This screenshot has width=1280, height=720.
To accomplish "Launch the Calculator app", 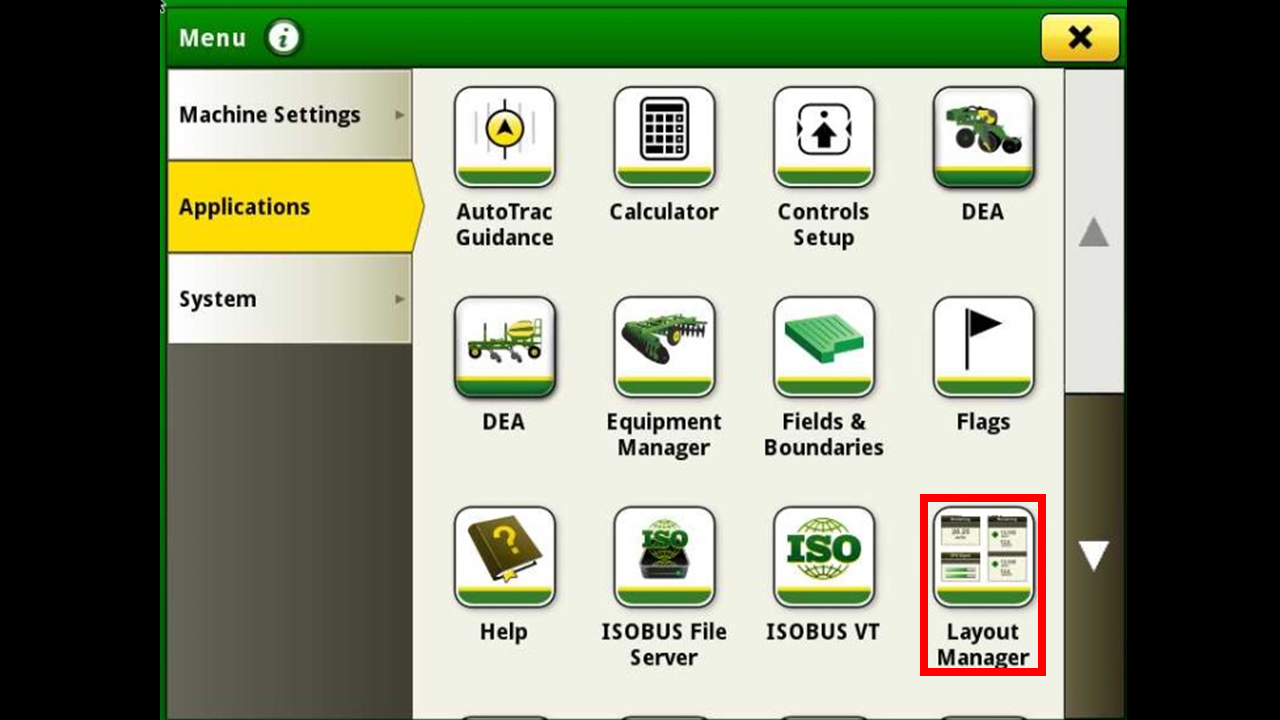I will 664,137.
